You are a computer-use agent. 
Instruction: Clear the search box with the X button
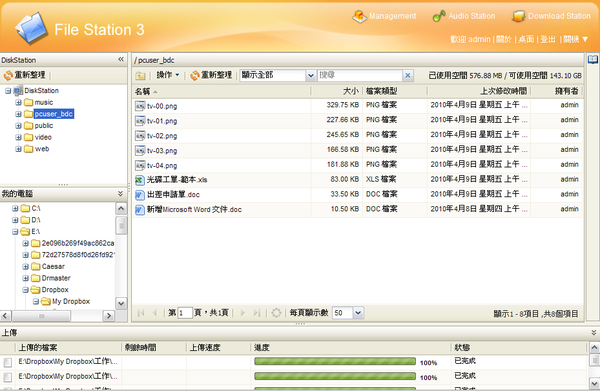coord(408,75)
